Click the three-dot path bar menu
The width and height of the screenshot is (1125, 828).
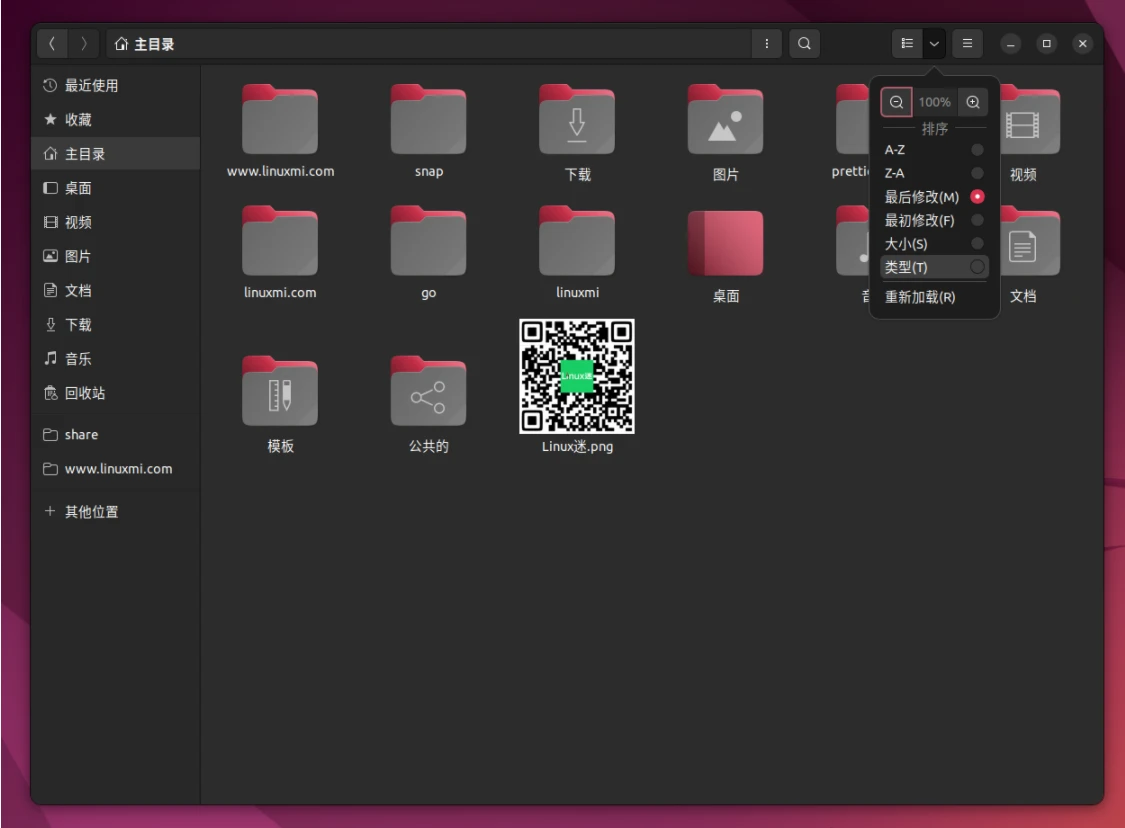point(765,43)
